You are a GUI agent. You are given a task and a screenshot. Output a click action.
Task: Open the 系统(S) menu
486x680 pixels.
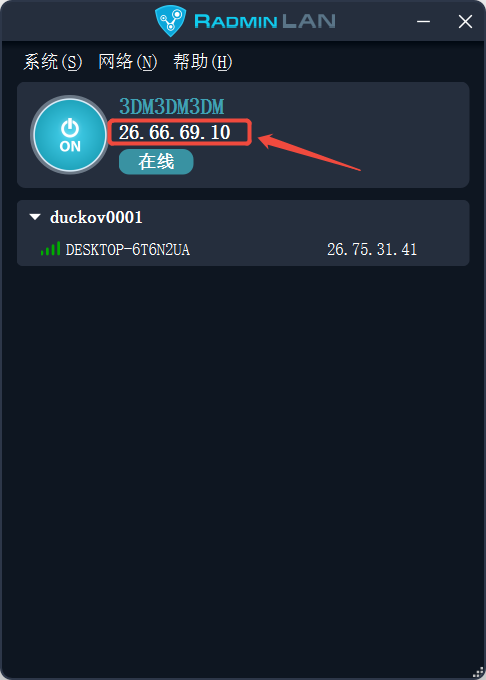pos(52,62)
